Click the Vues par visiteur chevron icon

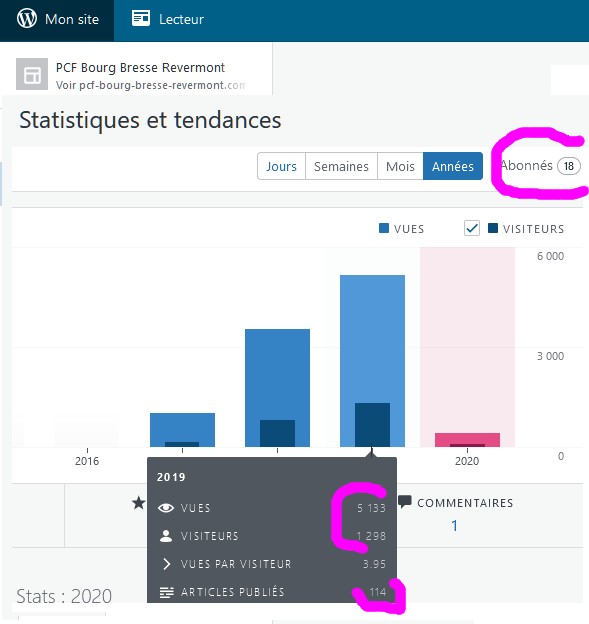pyautogui.click(x=166, y=564)
